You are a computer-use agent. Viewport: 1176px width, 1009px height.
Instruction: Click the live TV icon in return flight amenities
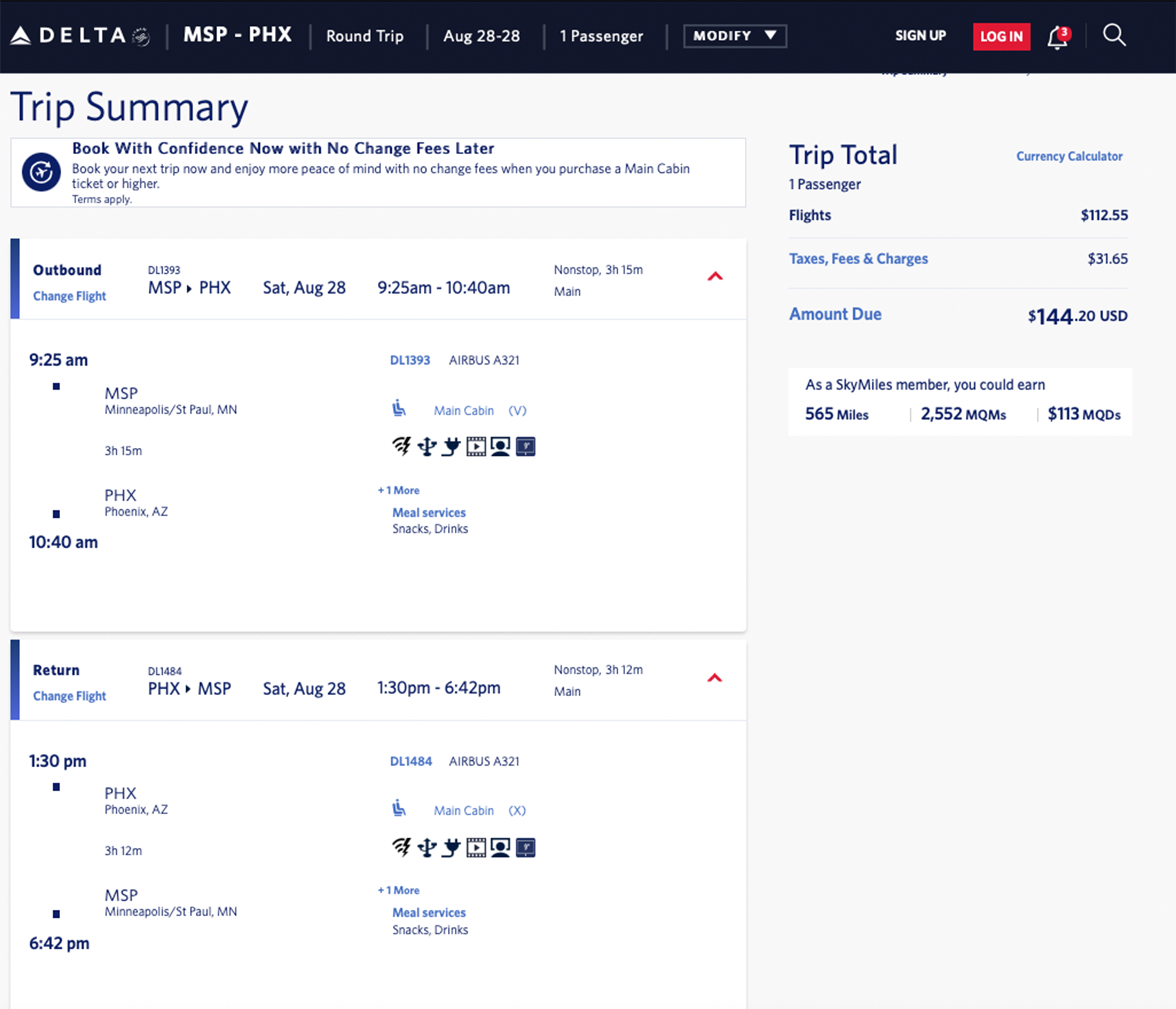[500, 848]
